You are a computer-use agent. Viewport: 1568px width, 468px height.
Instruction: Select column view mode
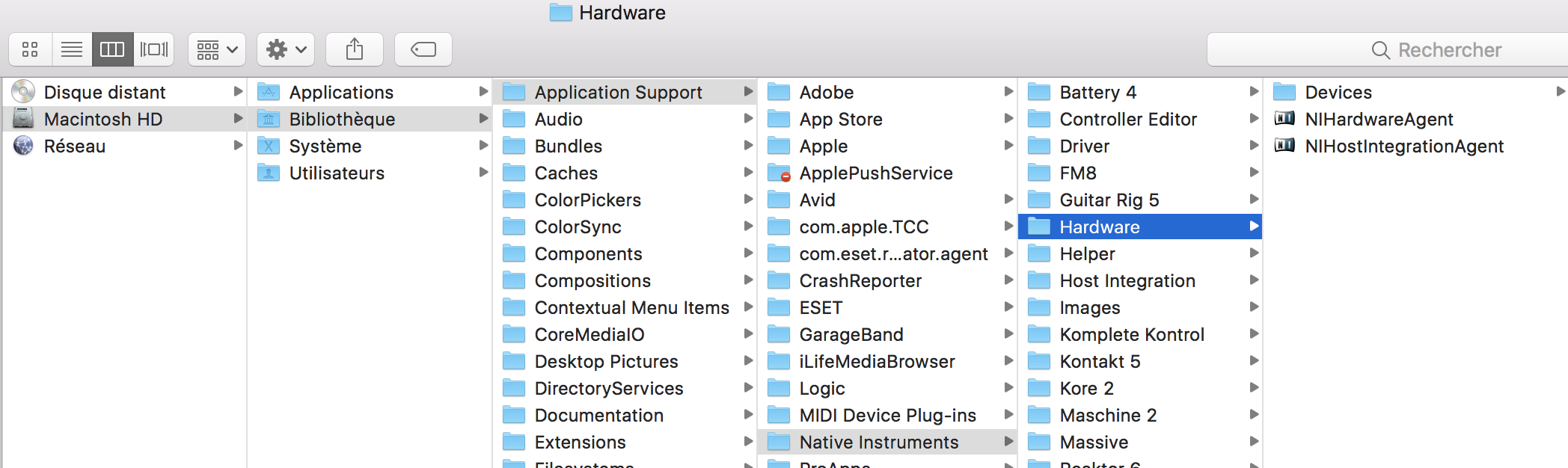112,49
